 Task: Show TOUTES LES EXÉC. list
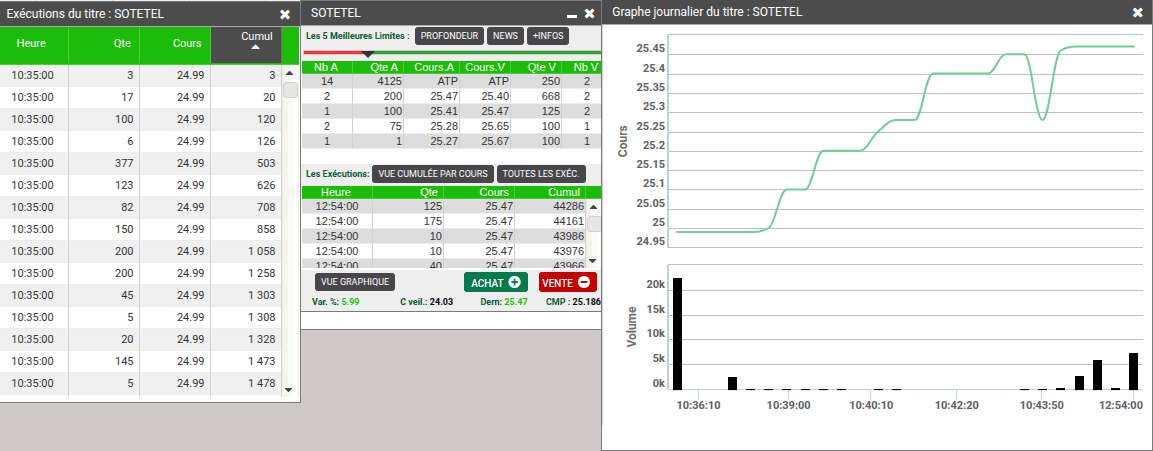click(x=541, y=174)
